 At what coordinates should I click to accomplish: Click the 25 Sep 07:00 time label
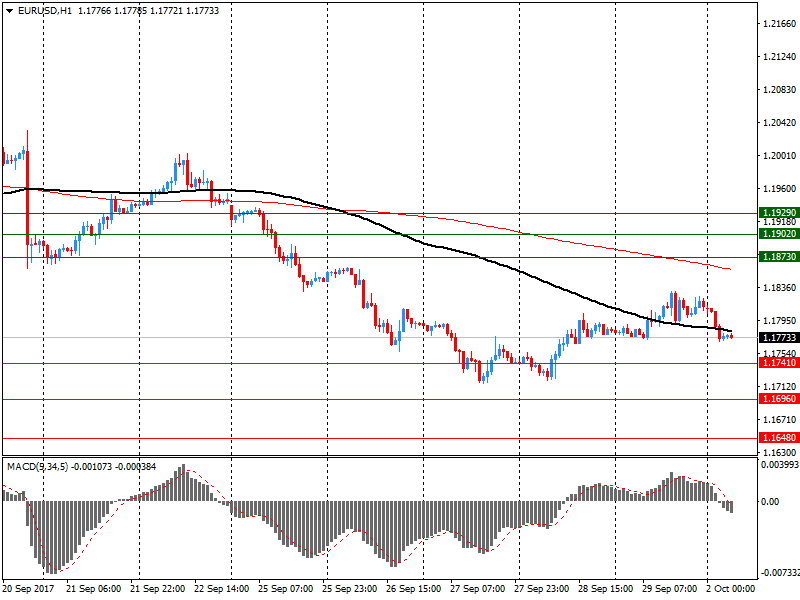pyautogui.click(x=286, y=589)
